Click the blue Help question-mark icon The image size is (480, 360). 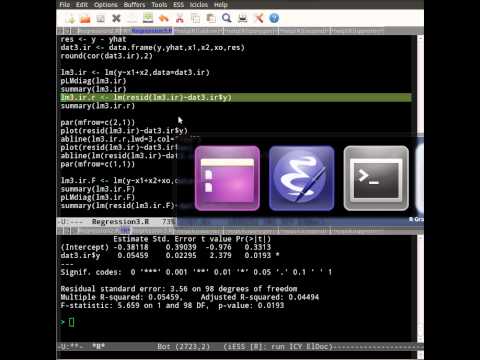274,18
